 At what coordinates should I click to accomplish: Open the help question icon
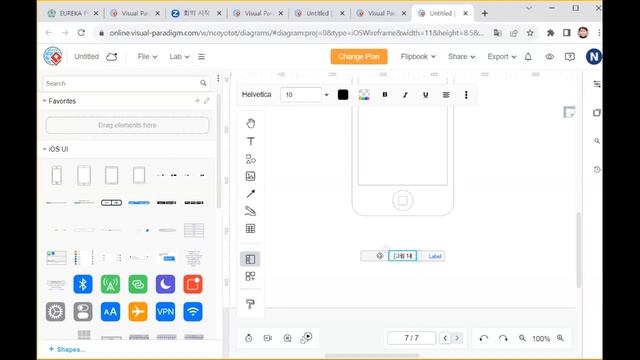570,57
